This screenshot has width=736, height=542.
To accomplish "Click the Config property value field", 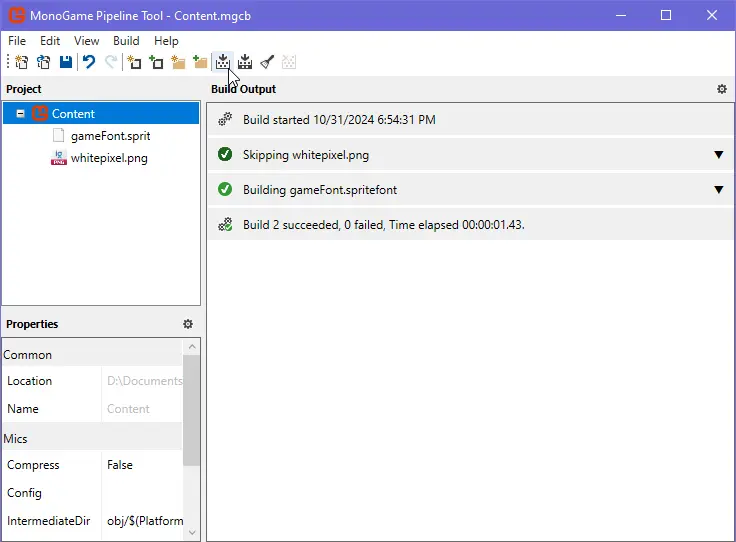I will click(x=142, y=493).
